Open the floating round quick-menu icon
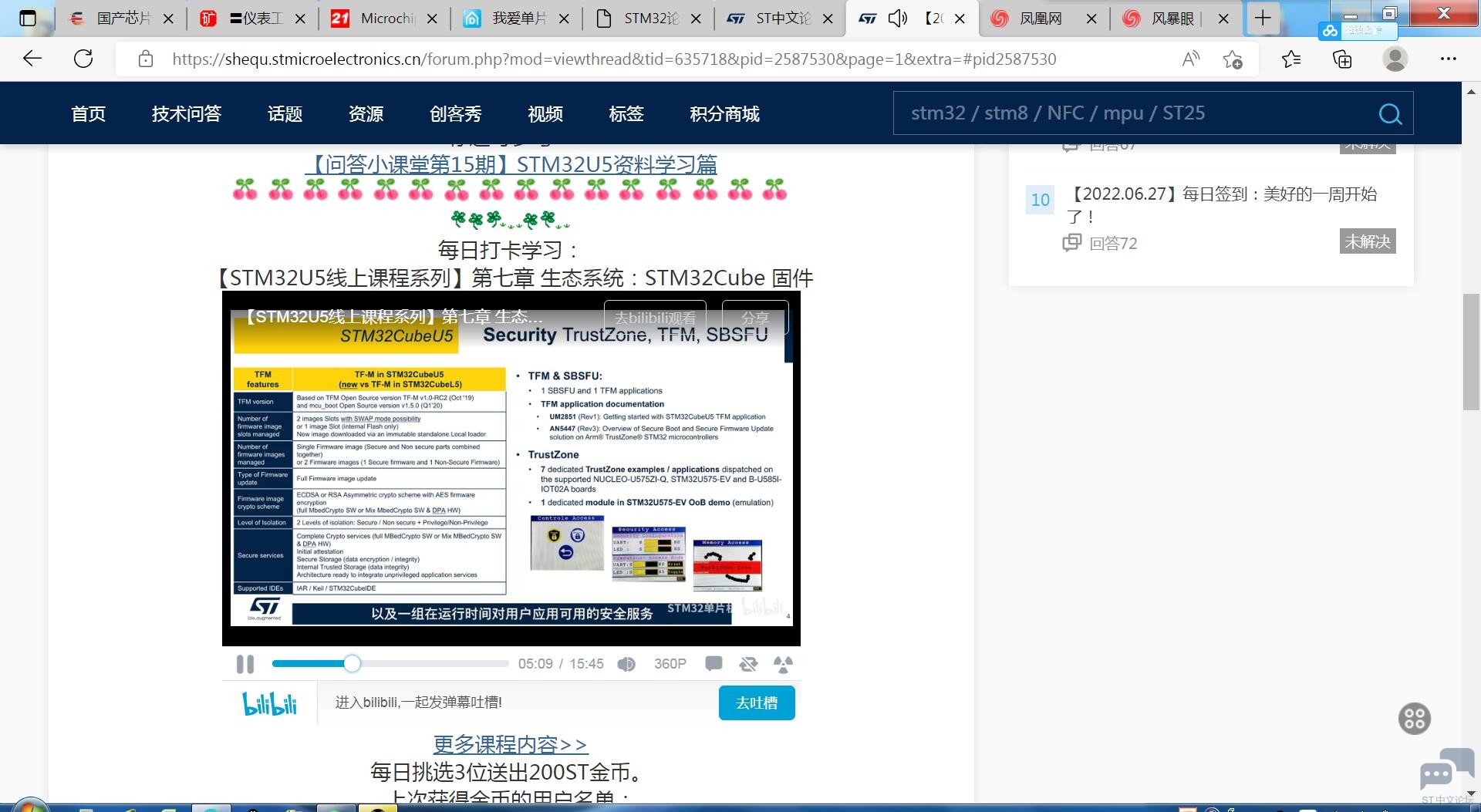 [x=1415, y=719]
